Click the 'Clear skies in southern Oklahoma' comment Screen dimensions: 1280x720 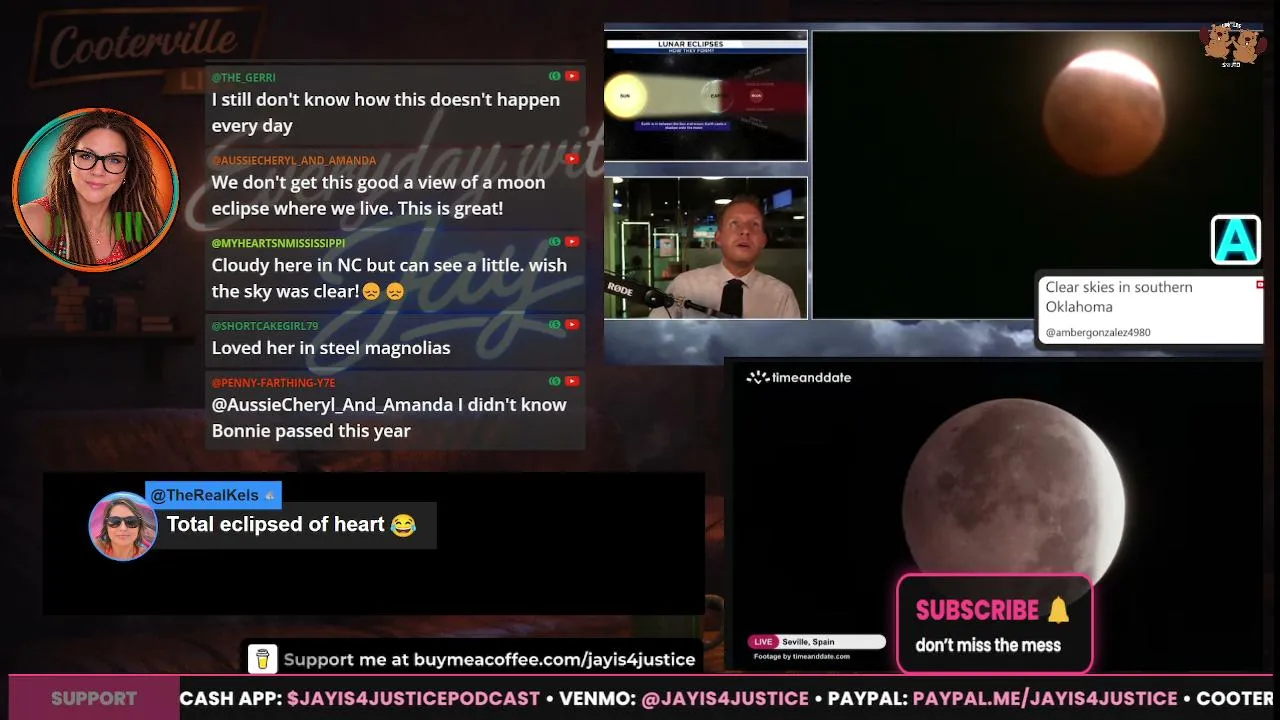click(1119, 297)
